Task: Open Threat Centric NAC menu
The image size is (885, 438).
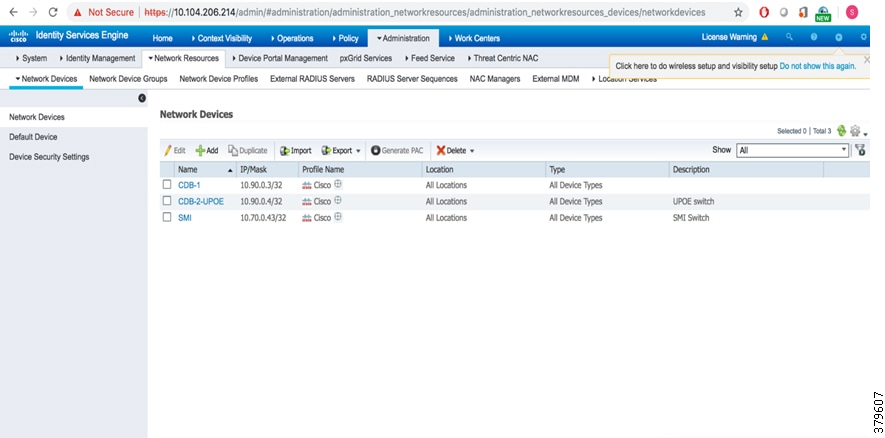Action: [502, 58]
